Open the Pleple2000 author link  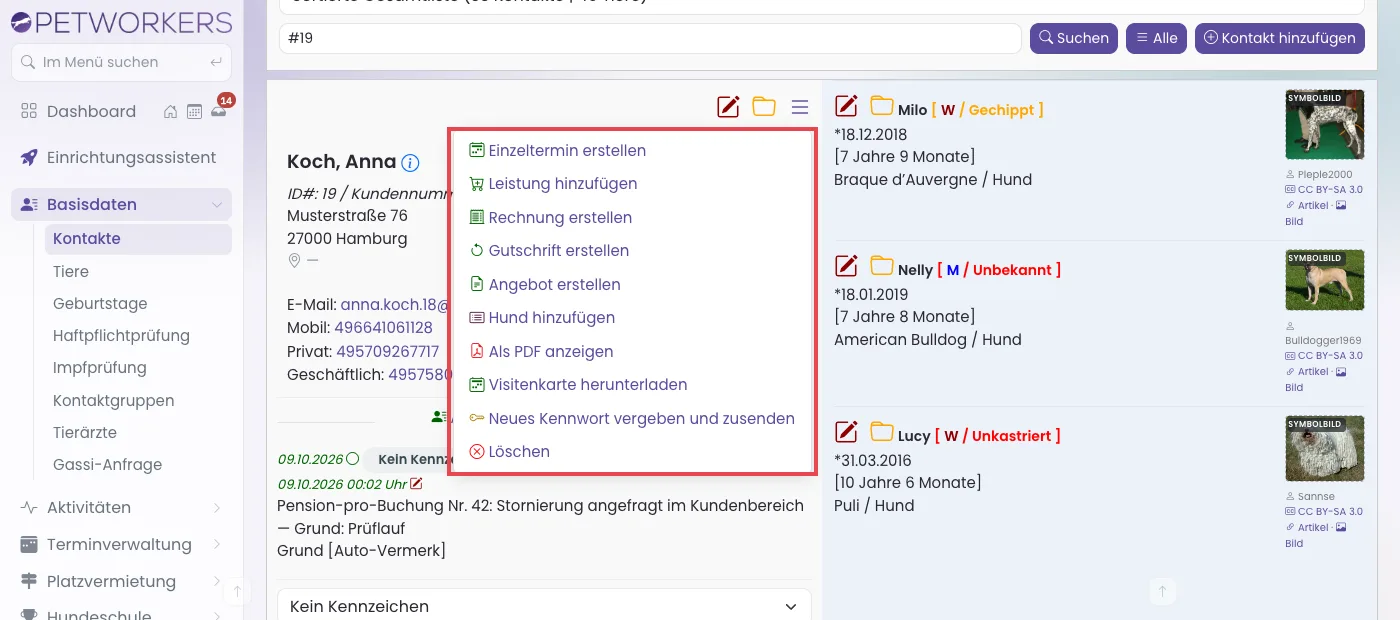(x=1325, y=174)
